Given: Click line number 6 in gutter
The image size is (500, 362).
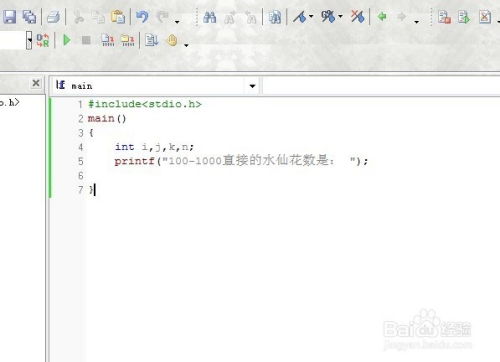Looking at the screenshot, I should pos(80,175).
